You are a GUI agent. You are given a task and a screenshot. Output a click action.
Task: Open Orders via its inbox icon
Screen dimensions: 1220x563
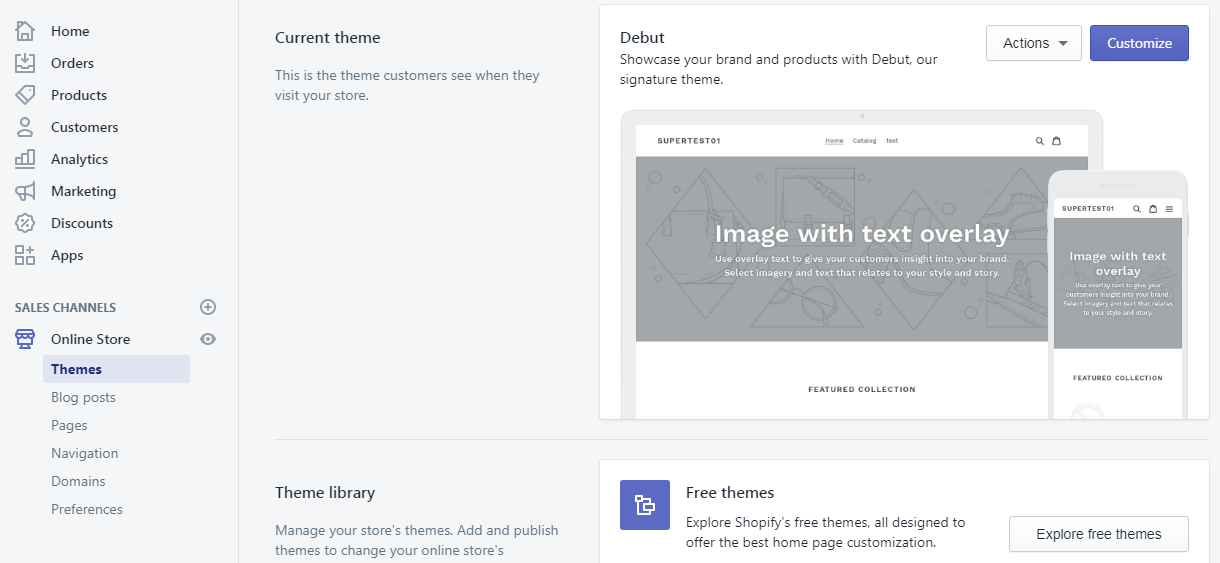click(25, 63)
